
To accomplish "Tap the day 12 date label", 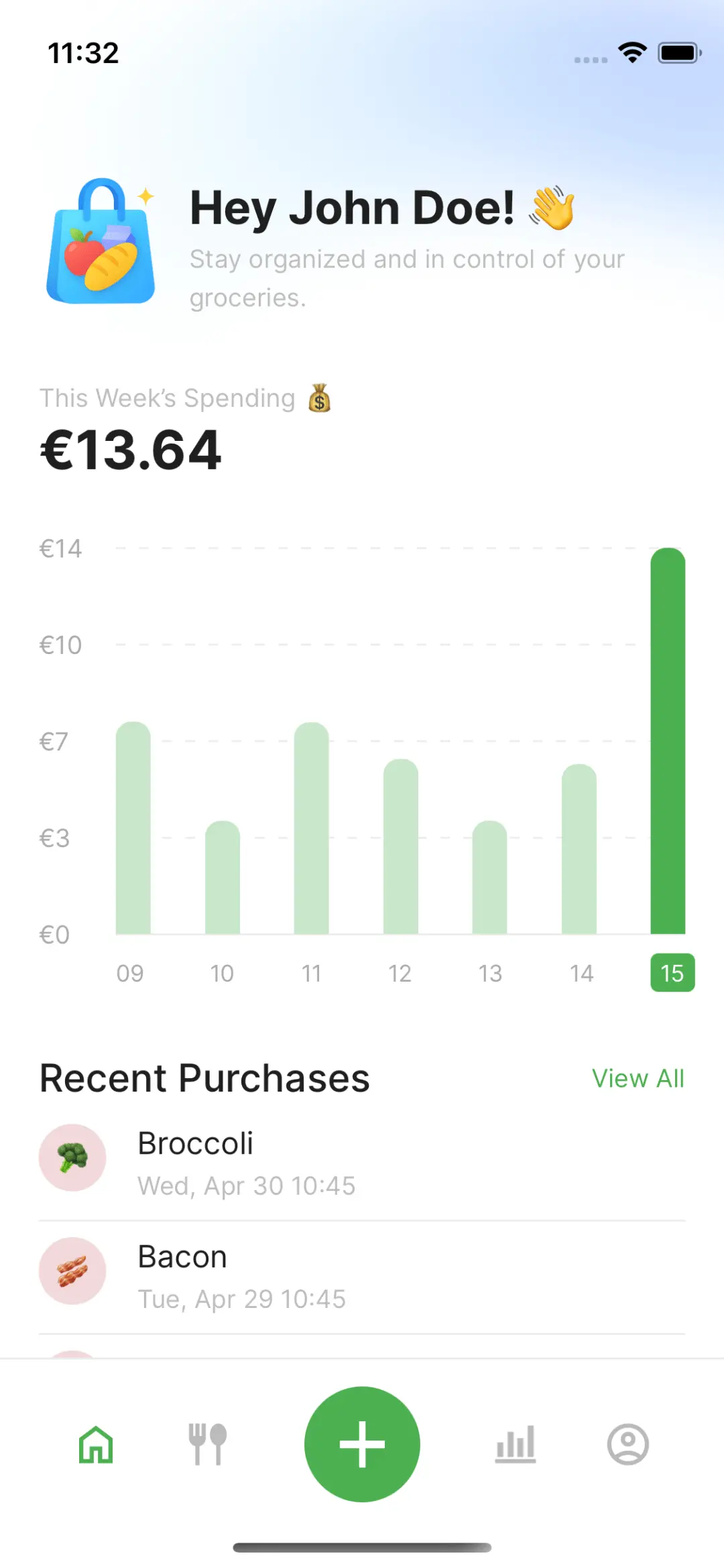I will (x=400, y=973).
